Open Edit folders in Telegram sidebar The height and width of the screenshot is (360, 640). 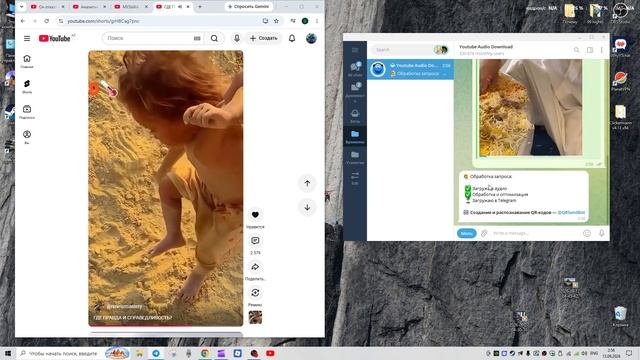[355, 178]
